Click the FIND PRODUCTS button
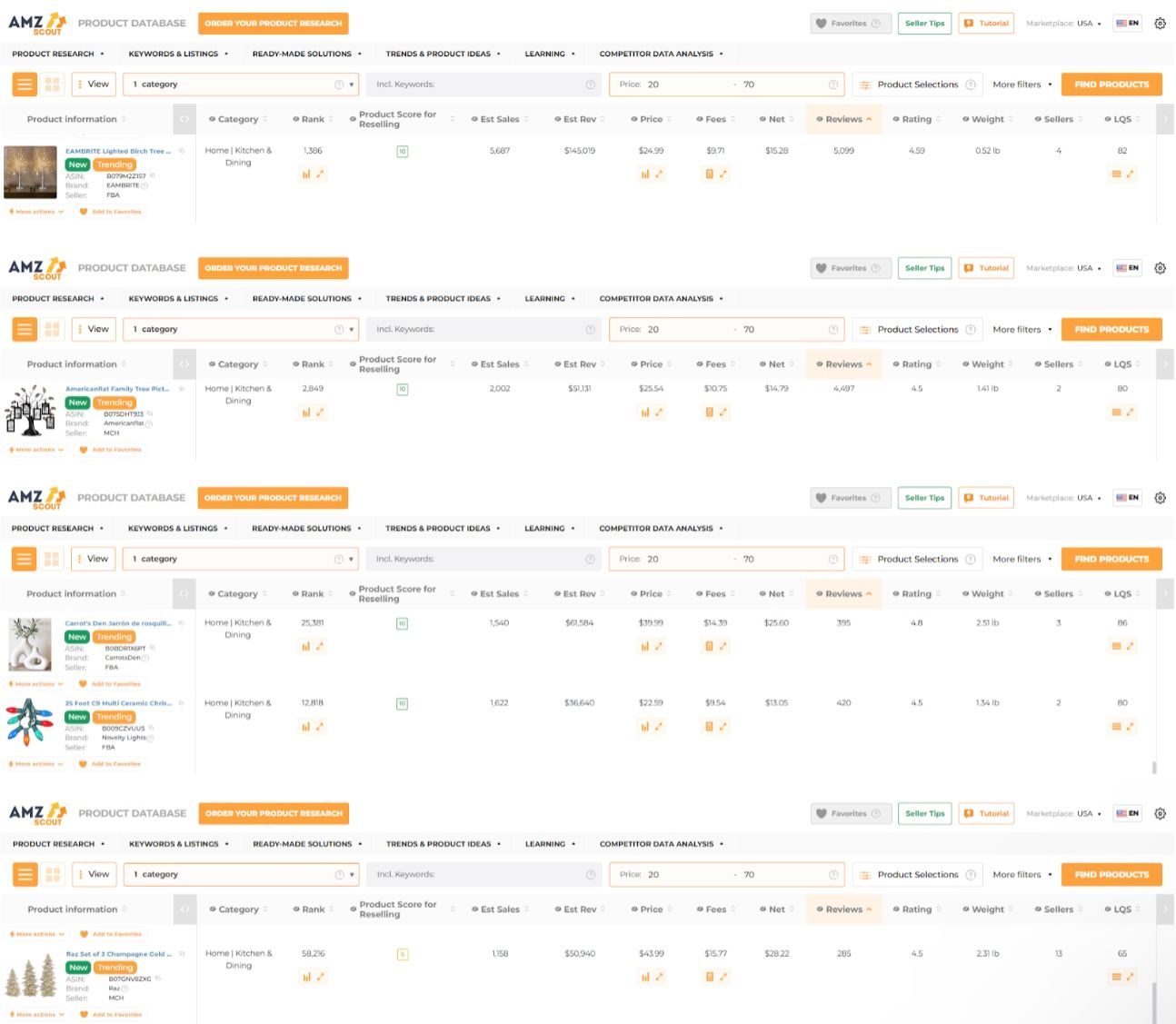The width and height of the screenshot is (1176, 1024). (1111, 84)
